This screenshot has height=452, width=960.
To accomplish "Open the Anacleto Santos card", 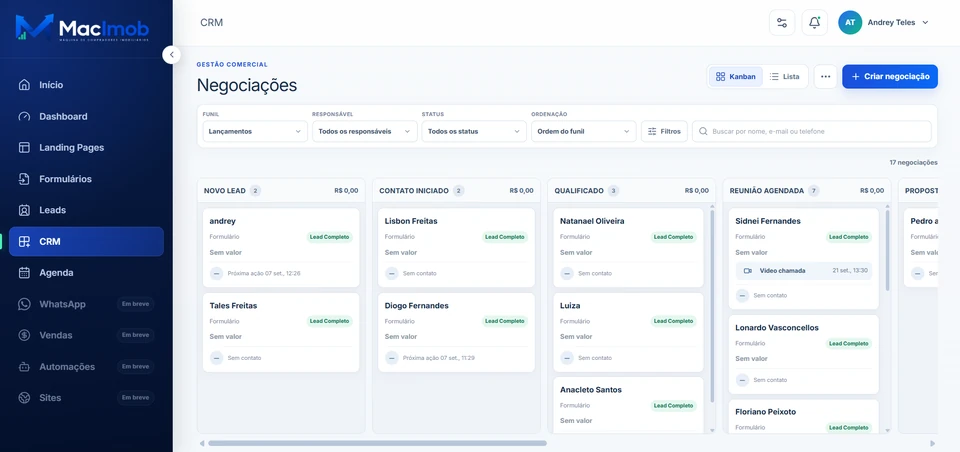I will tap(628, 404).
